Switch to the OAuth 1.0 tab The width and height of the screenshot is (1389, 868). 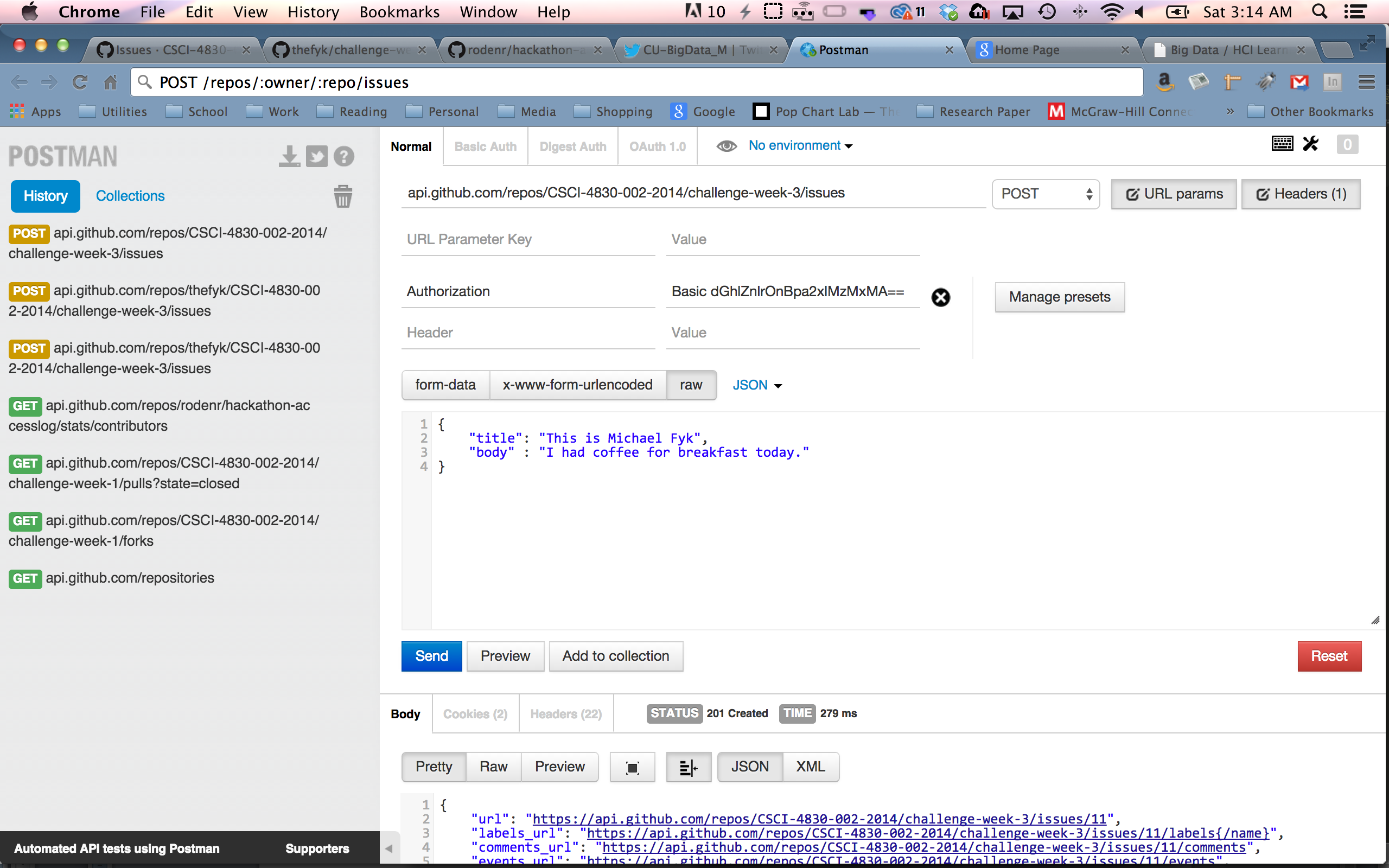tap(657, 146)
